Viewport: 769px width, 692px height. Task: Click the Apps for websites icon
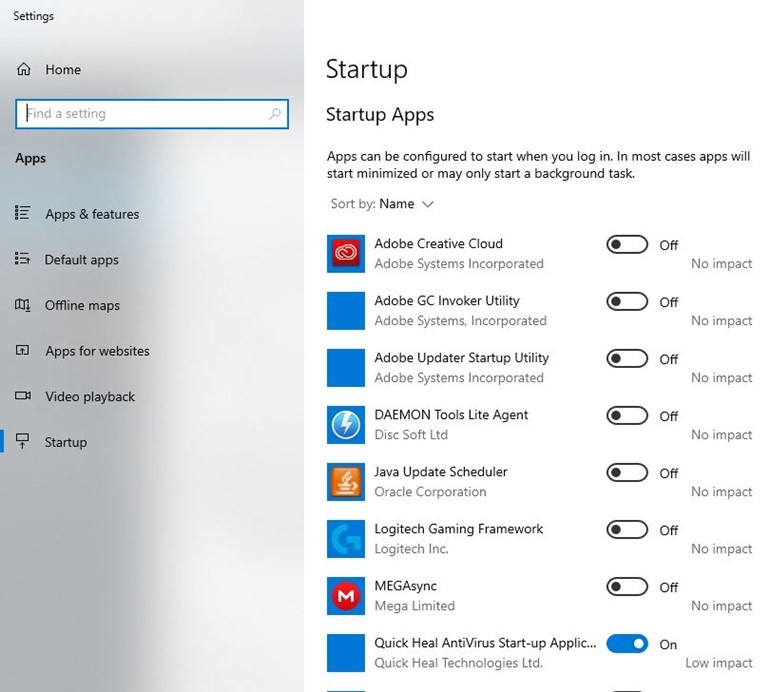[23, 350]
